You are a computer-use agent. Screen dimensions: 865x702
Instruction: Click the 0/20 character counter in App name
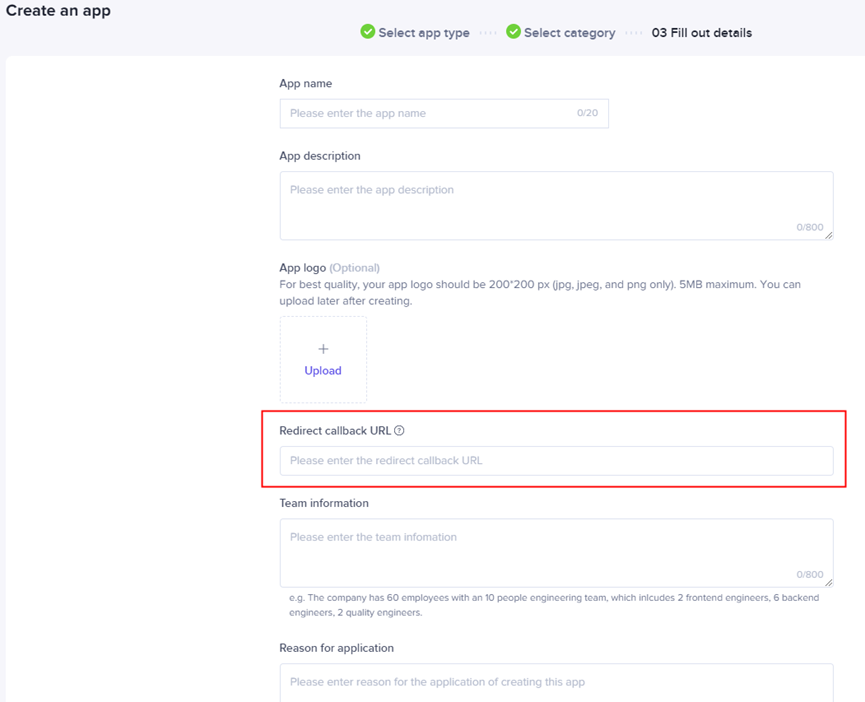click(x=587, y=114)
